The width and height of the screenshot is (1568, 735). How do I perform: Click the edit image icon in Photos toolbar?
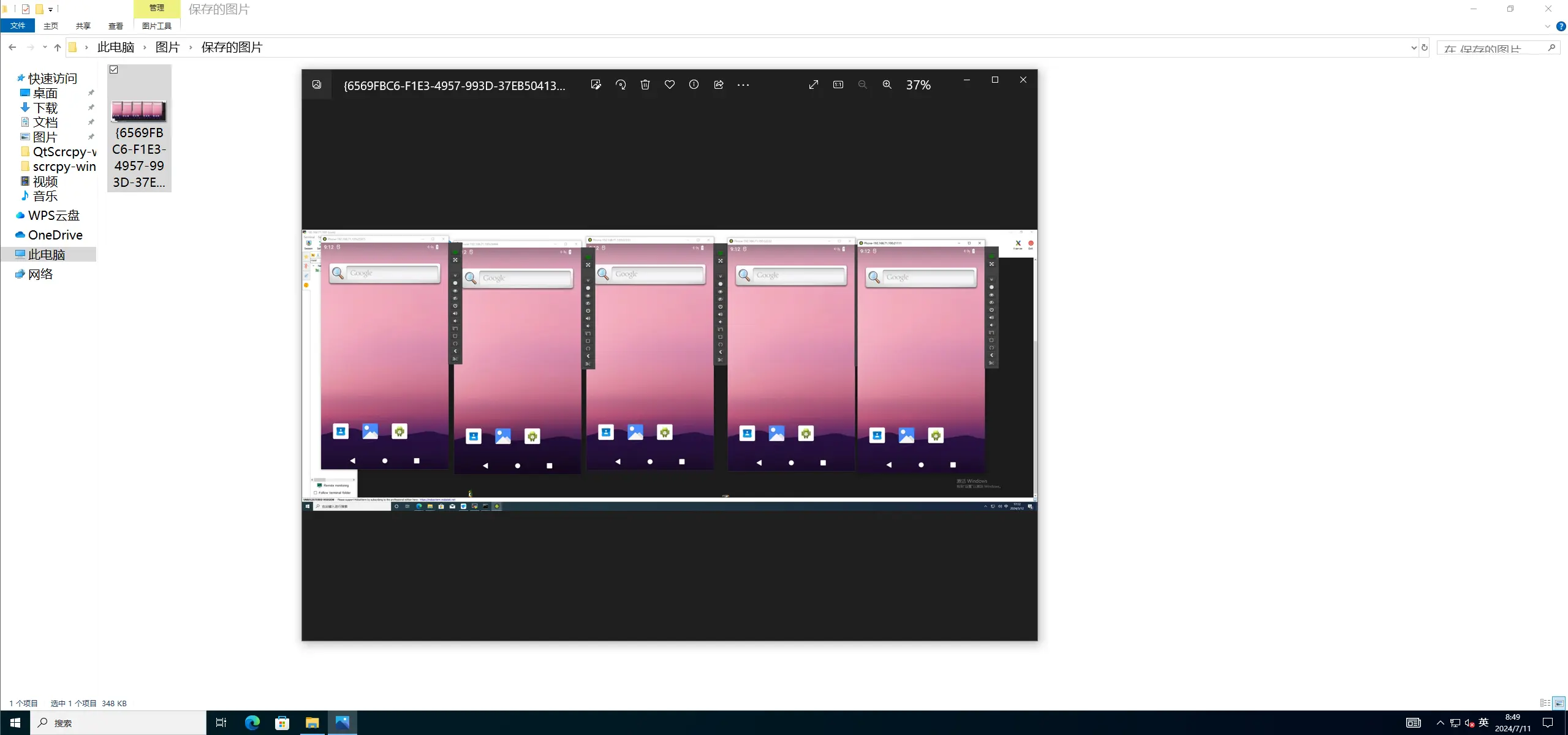(596, 85)
